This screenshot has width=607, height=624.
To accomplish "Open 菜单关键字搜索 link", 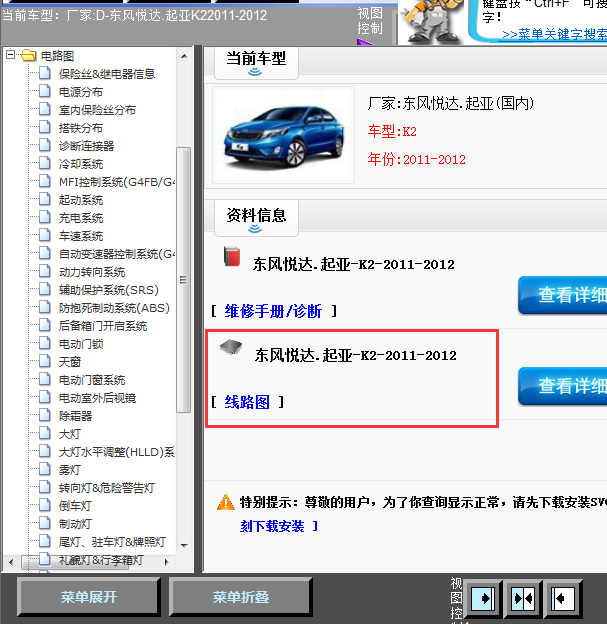I will coord(554,35).
